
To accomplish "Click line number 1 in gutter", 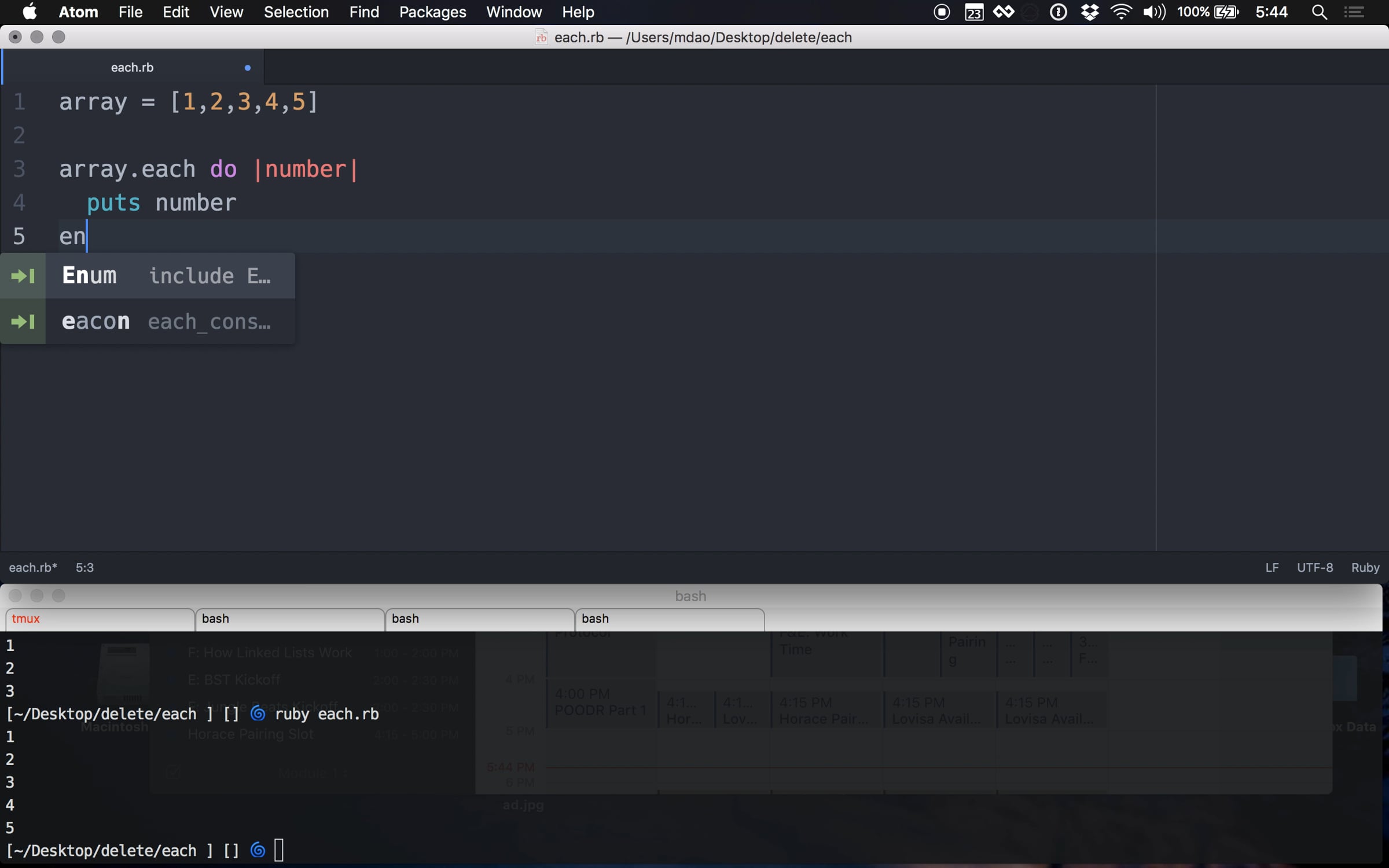I will 19,101.
